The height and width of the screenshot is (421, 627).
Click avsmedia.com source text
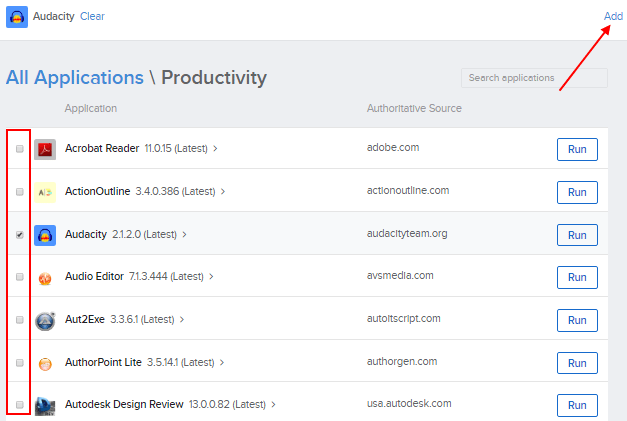tap(400, 275)
